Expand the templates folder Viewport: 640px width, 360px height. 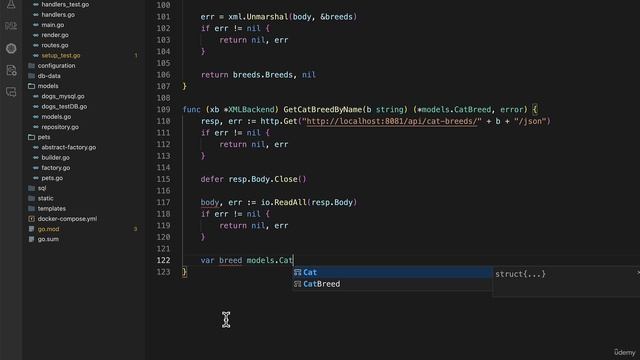pos(51,209)
